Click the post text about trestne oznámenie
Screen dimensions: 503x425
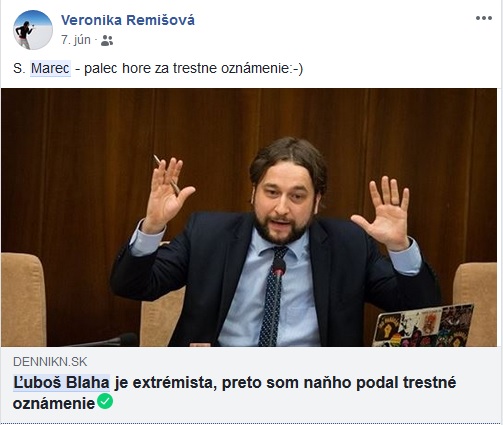pyautogui.click(x=158, y=68)
